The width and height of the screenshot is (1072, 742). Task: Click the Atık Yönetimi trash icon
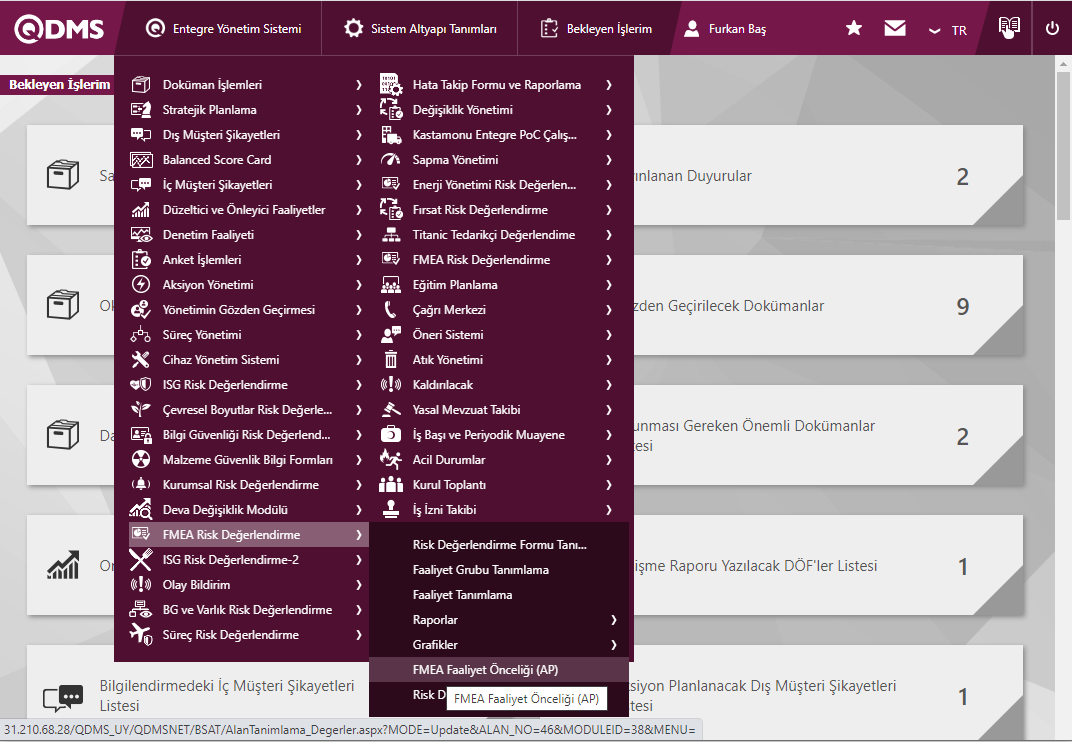click(x=391, y=360)
